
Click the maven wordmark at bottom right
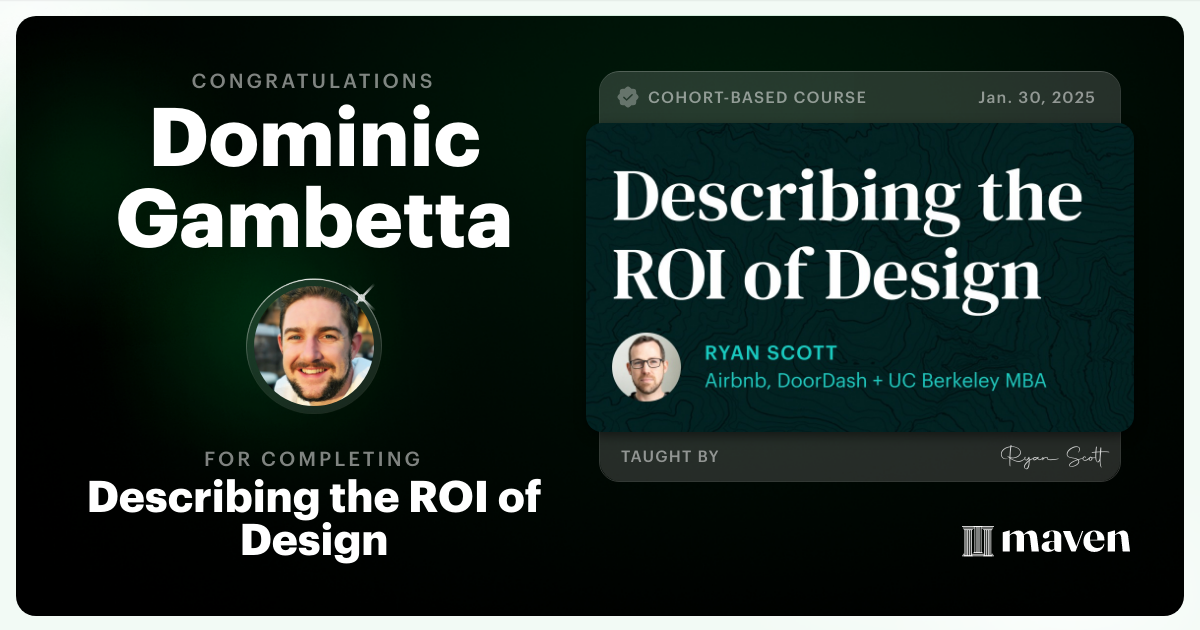tap(1065, 541)
